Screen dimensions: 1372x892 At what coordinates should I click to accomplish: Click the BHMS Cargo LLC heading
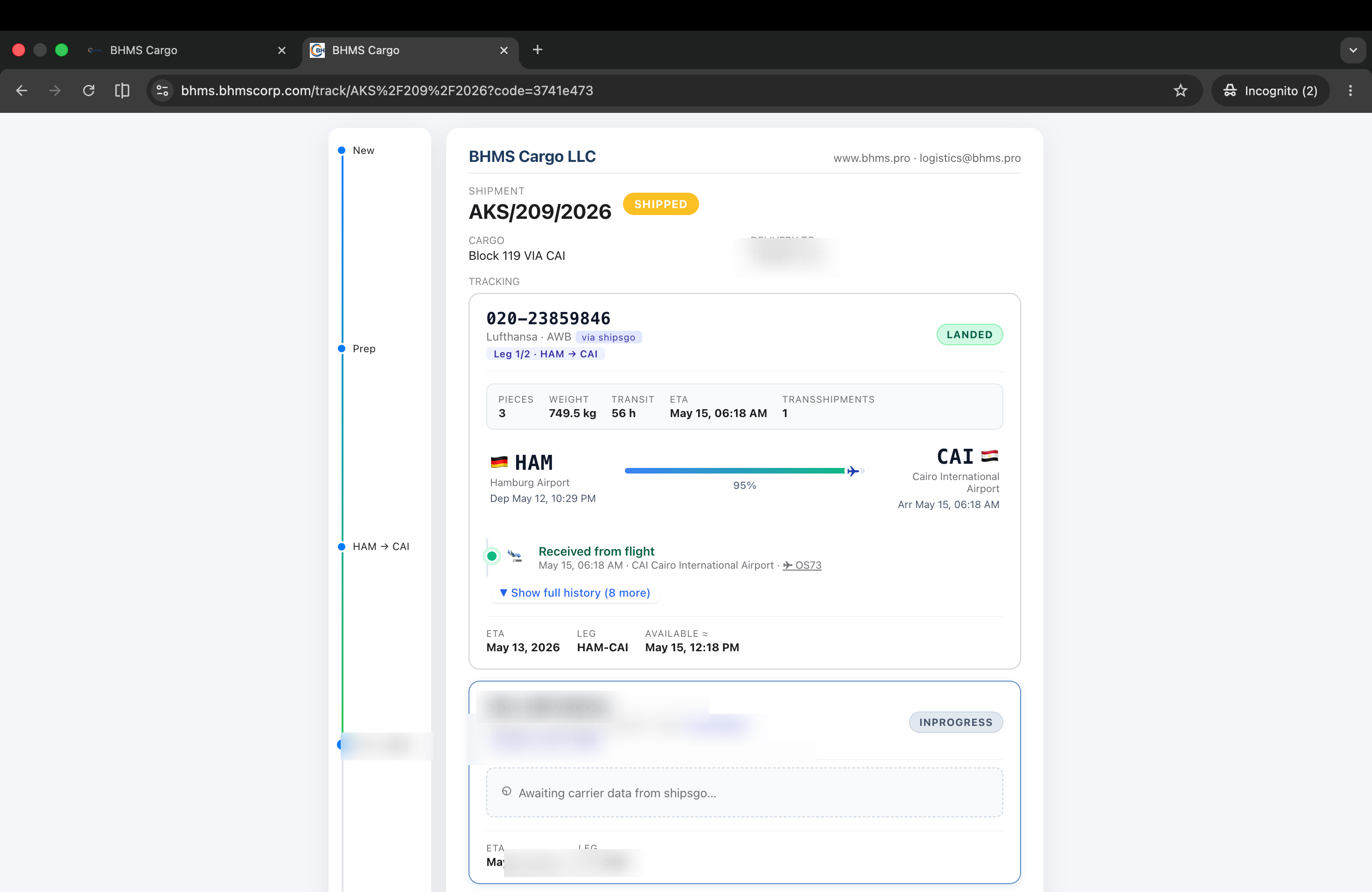click(x=532, y=156)
